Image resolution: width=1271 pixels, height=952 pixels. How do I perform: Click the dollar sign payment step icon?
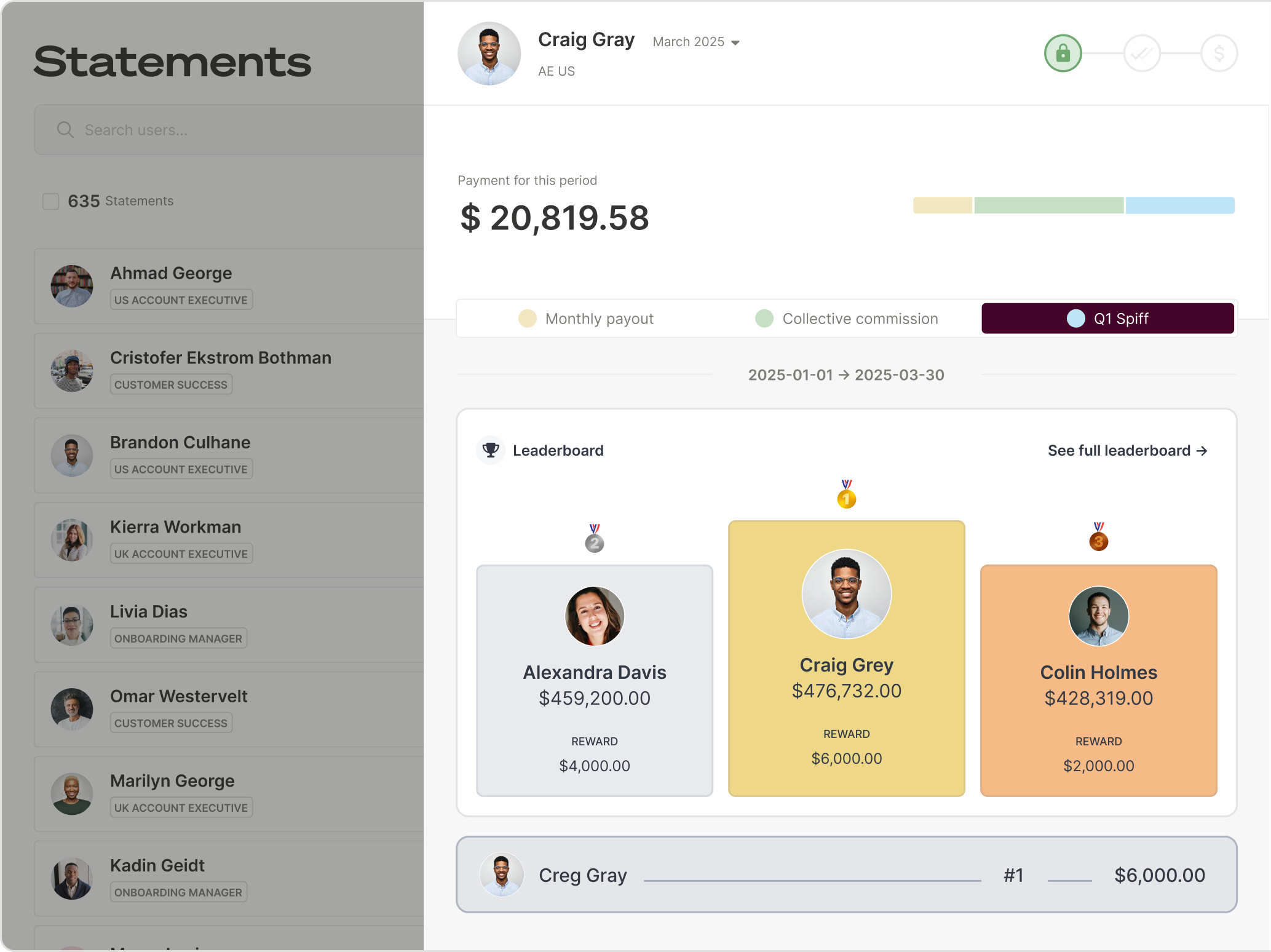1219,54
